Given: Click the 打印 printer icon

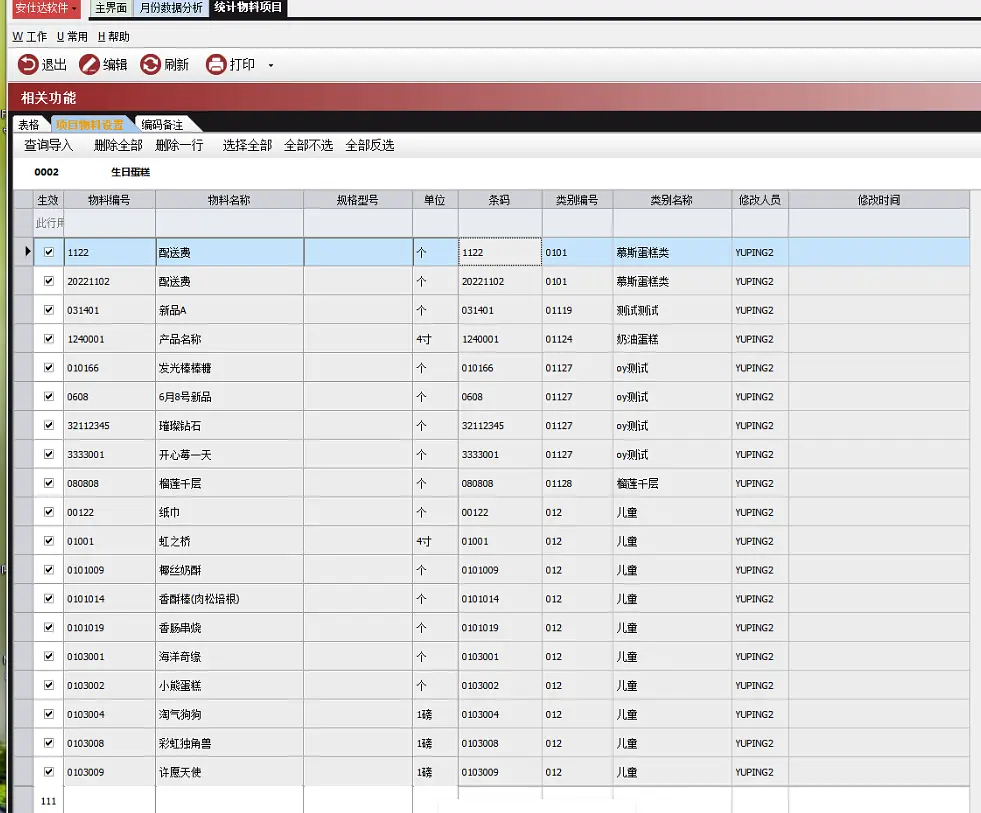Looking at the screenshot, I should 216,64.
